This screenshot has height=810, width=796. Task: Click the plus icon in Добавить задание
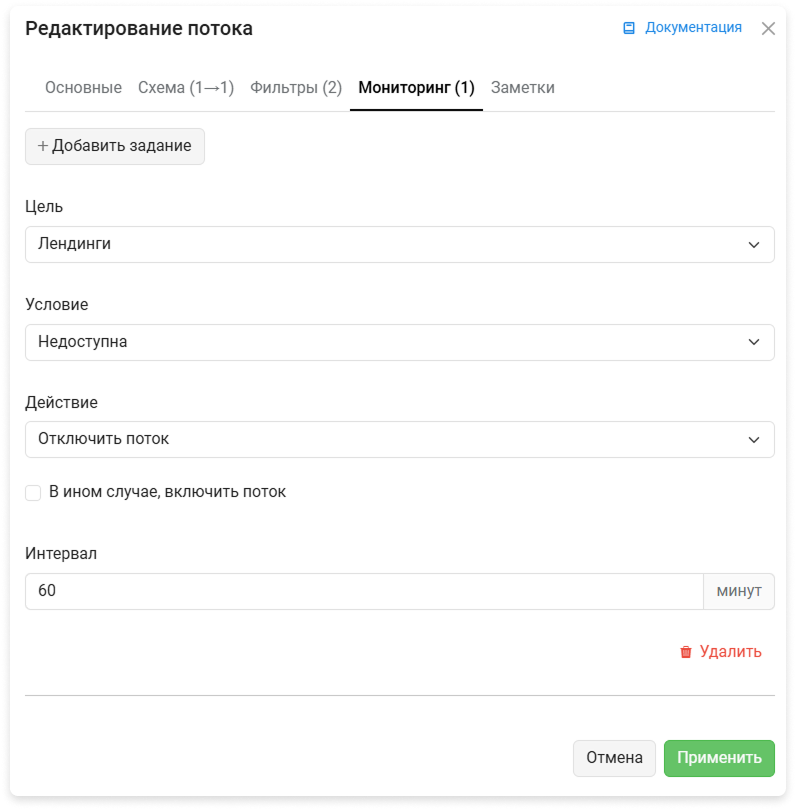point(43,146)
